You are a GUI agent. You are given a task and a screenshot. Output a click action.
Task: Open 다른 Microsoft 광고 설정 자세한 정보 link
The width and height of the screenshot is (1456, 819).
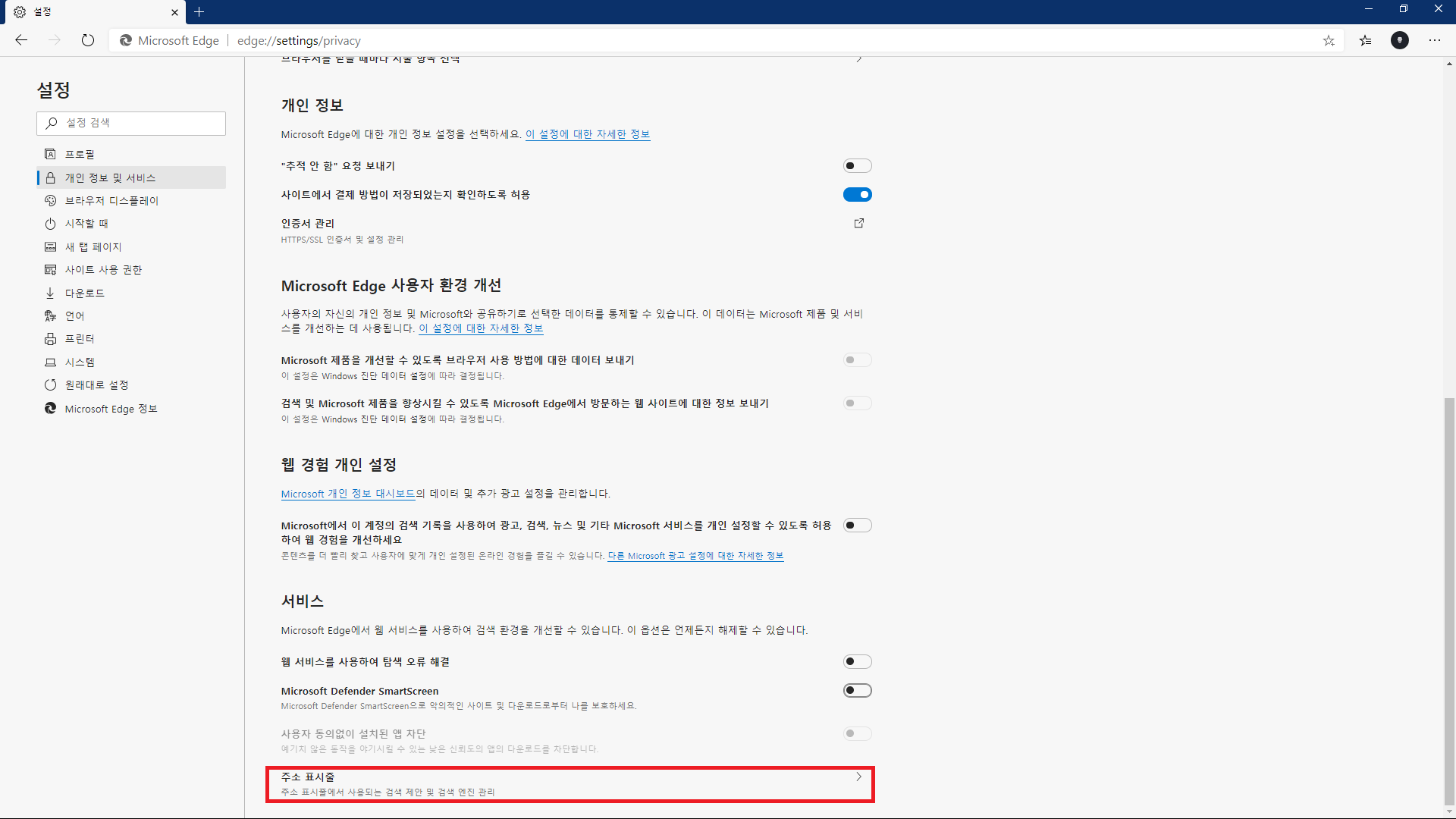pos(695,556)
